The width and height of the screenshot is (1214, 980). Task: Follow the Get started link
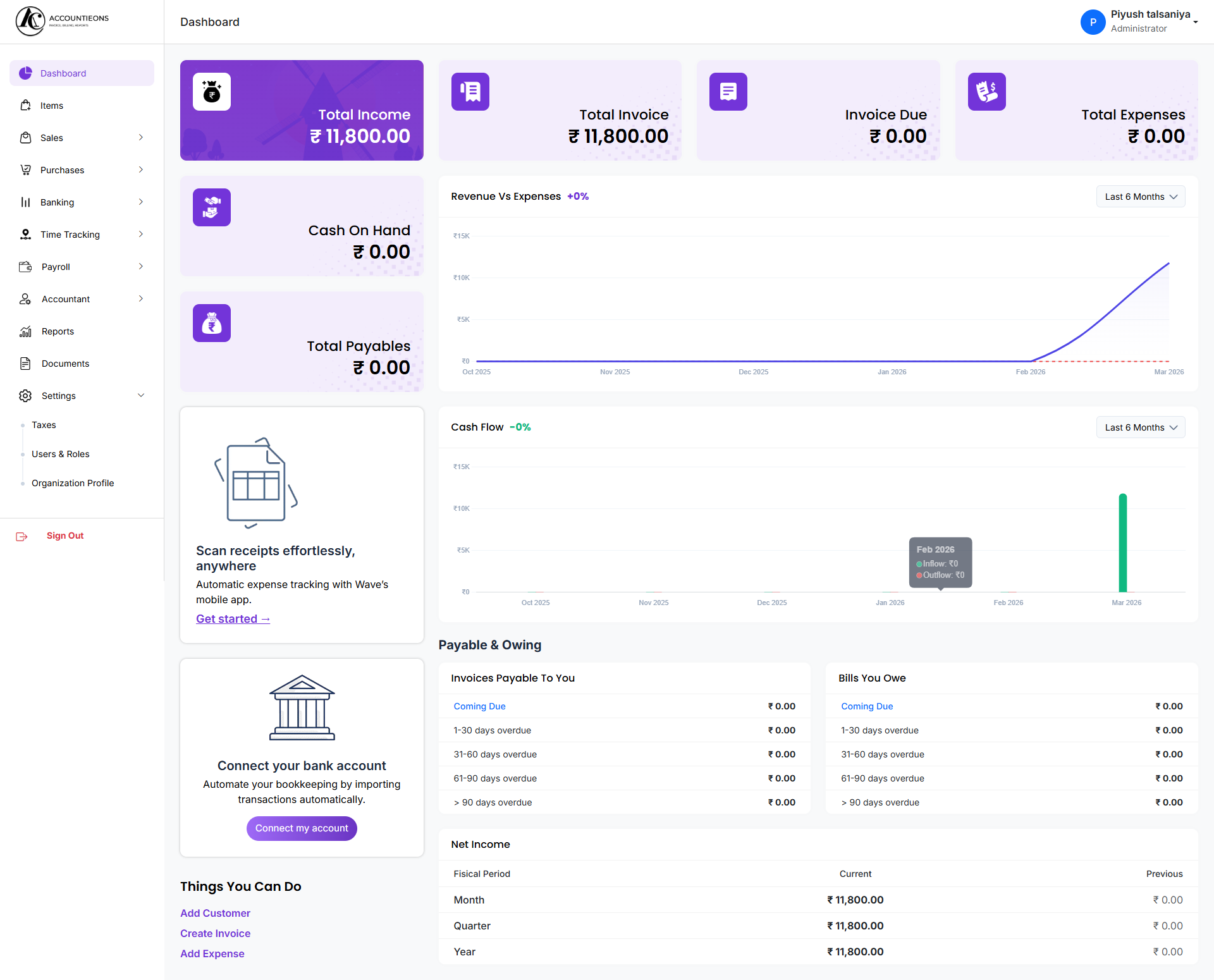pyautogui.click(x=233, y=619)
